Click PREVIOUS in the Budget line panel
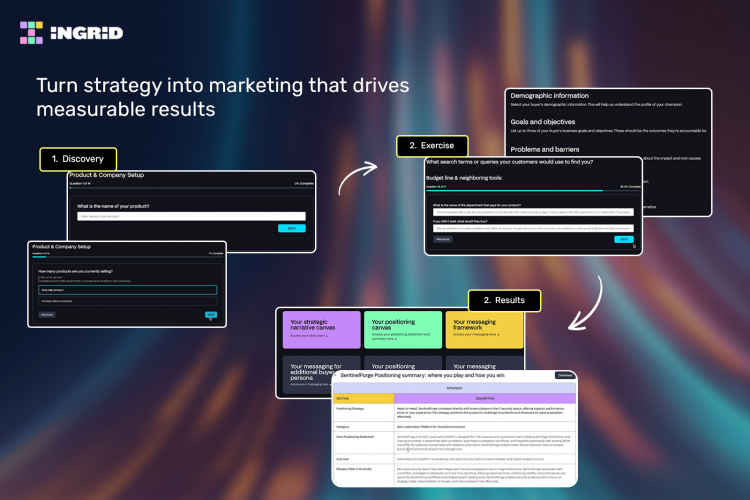 443,239
